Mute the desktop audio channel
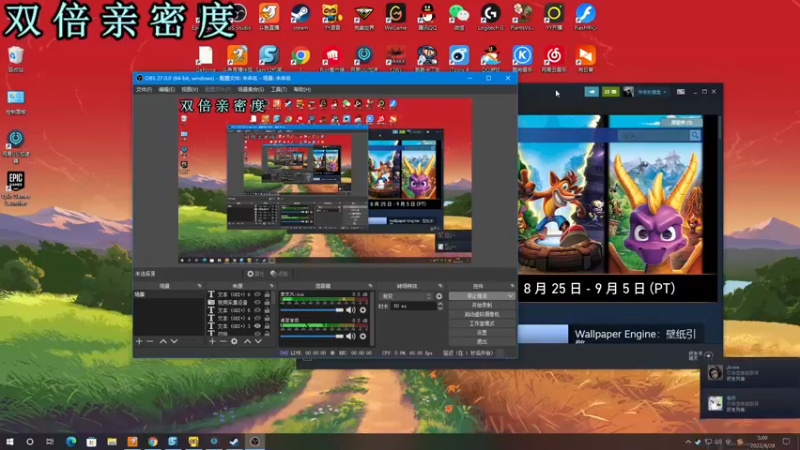 click(x=351, y=336)
